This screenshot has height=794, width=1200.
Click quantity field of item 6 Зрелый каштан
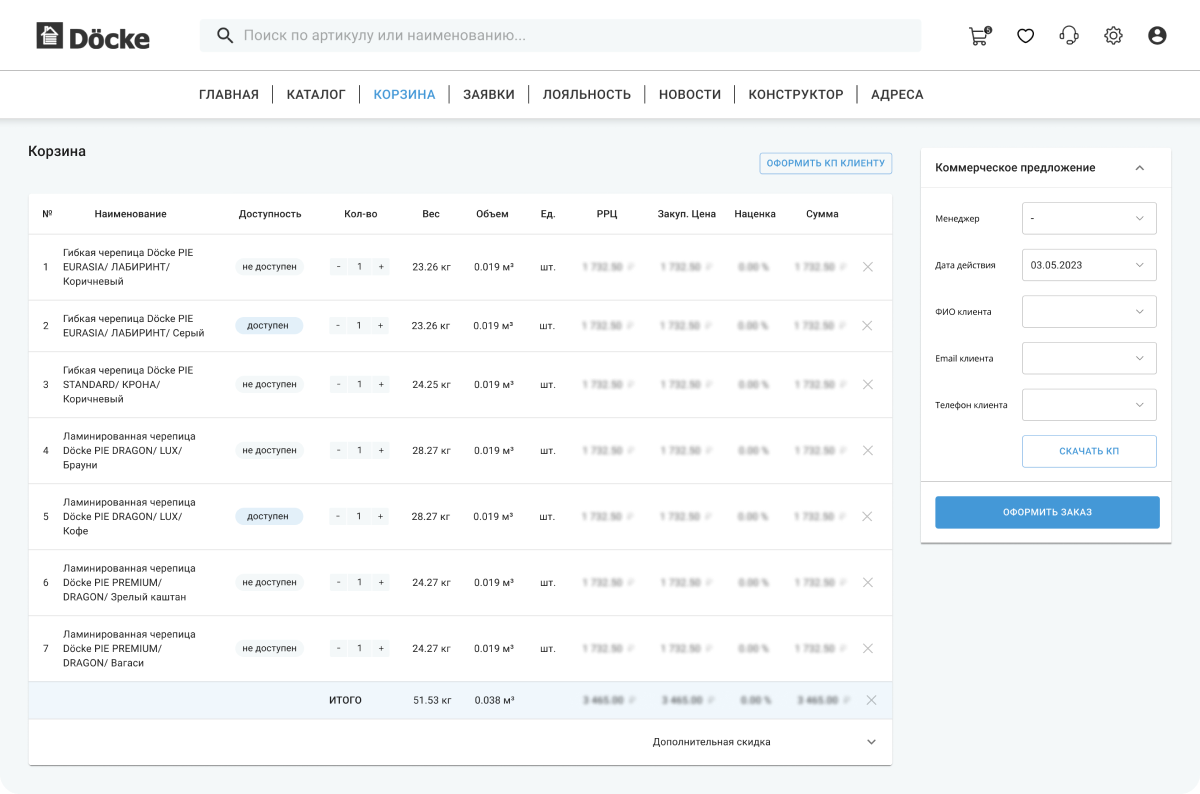[359, 582]
